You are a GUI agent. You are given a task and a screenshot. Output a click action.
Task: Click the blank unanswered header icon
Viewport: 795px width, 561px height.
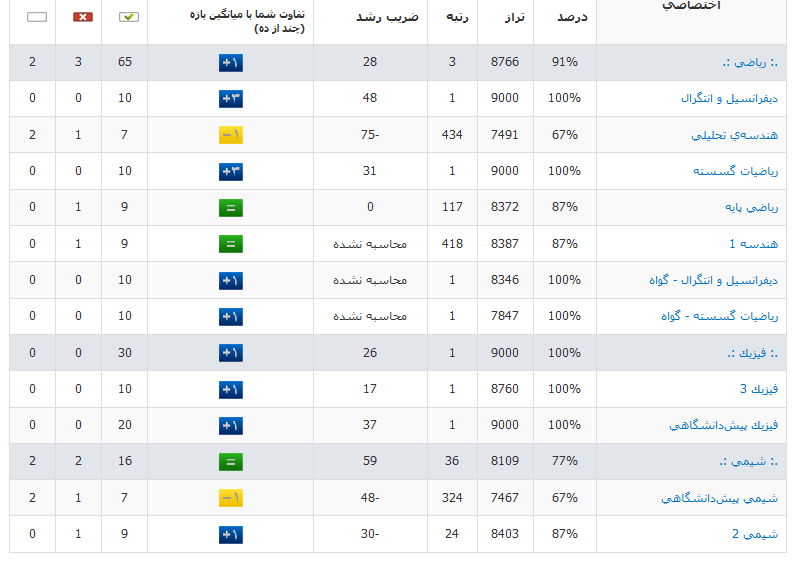[x=37, y=17]
